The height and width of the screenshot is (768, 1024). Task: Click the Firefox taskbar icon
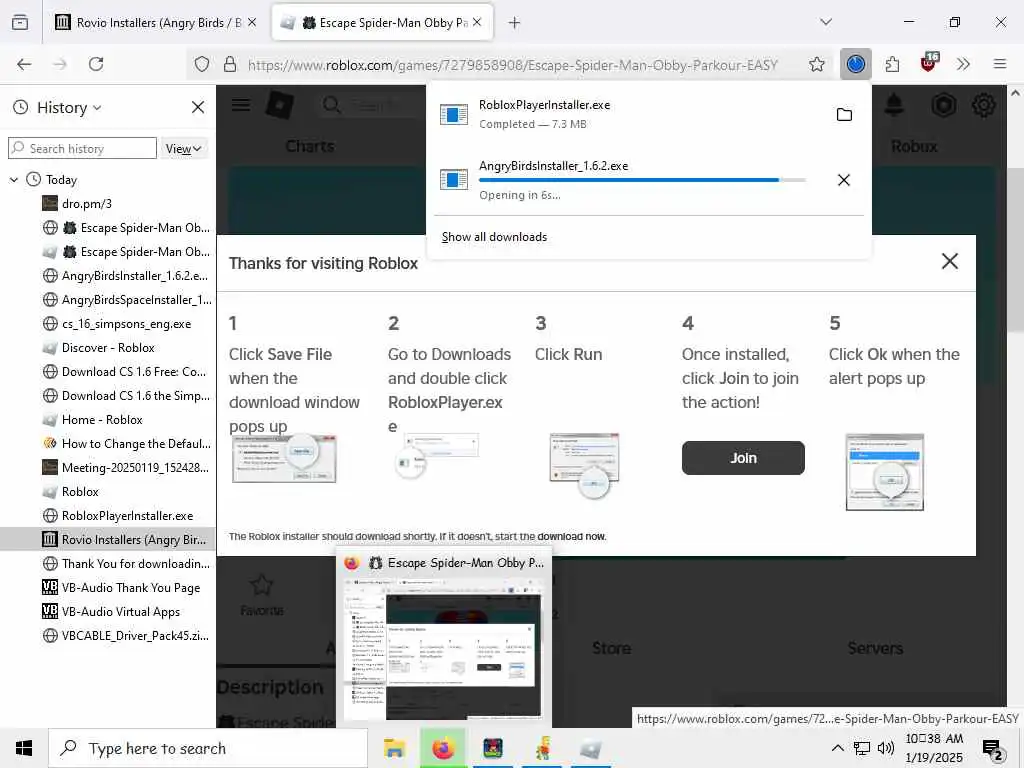pos(443,748)
